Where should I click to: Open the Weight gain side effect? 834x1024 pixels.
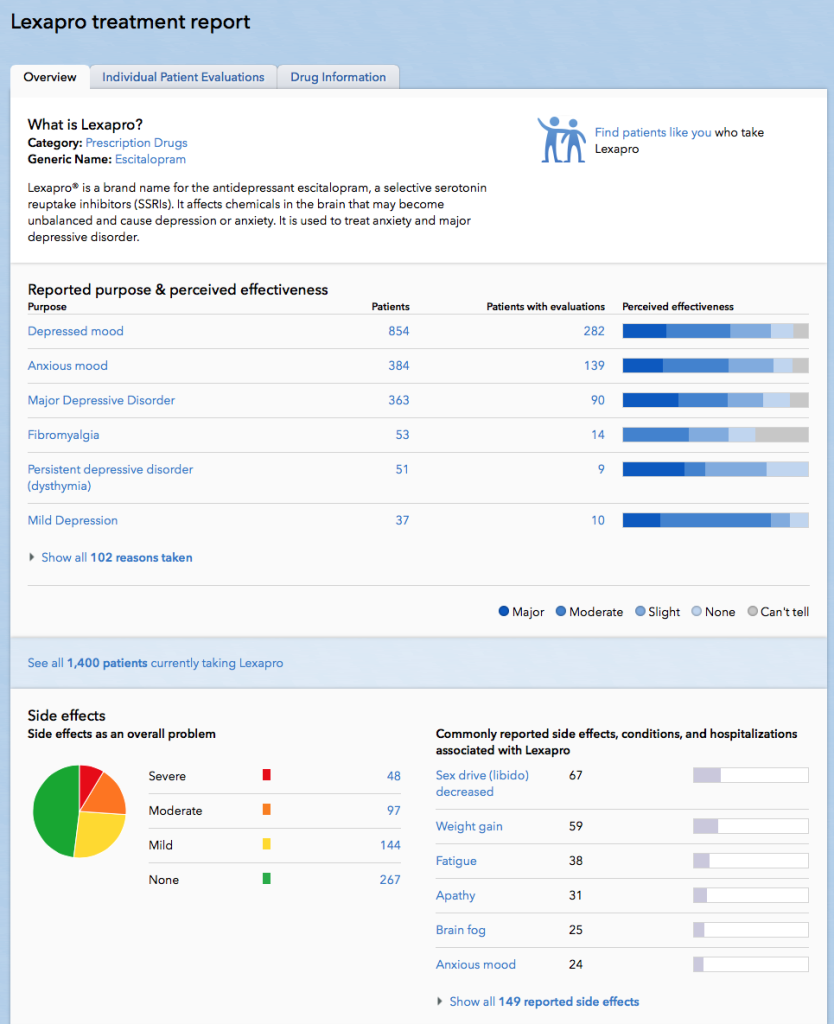click(x=469, y=826)
